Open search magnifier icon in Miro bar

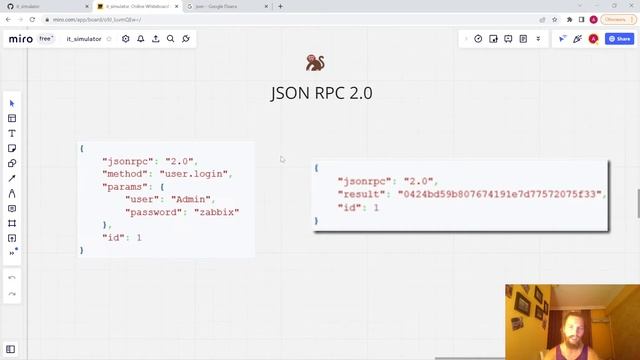click(171, 39)
